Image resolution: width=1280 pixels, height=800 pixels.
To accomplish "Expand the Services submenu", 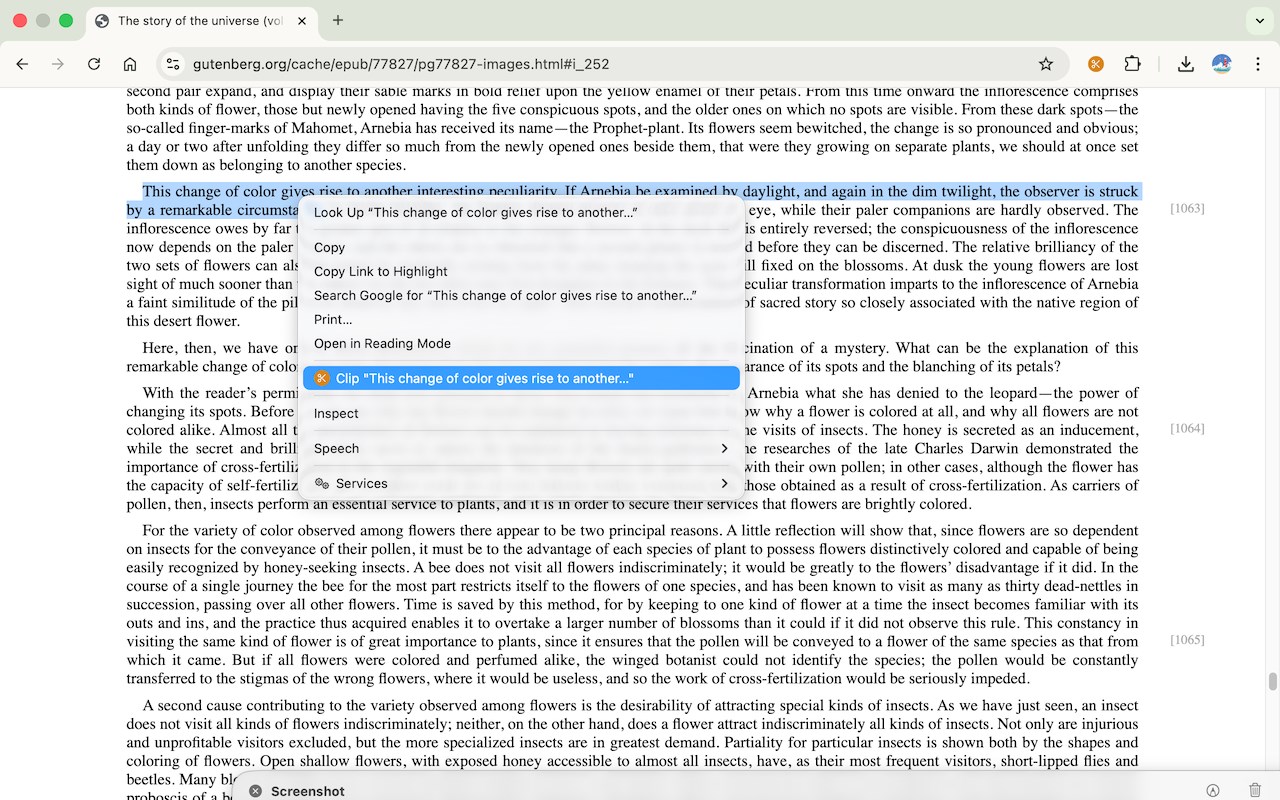I will pos(521,483).
